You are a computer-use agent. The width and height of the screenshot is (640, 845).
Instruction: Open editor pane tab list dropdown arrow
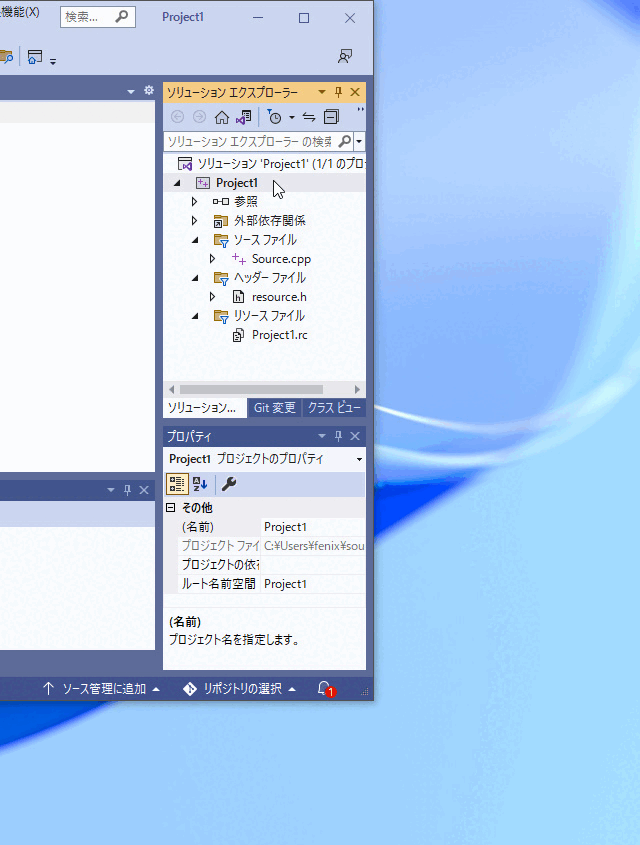click(131, 92)
